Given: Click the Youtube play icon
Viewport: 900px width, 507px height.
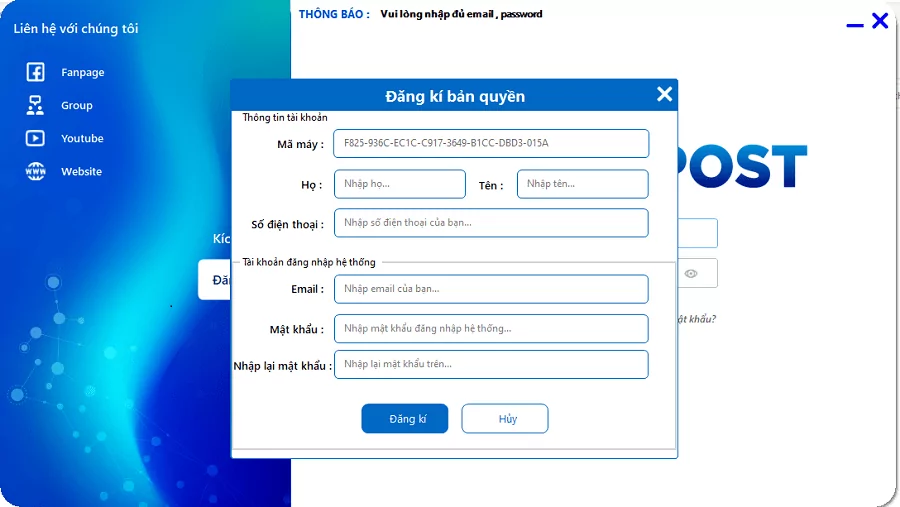Looking at the screenshot, I should 35,138.
